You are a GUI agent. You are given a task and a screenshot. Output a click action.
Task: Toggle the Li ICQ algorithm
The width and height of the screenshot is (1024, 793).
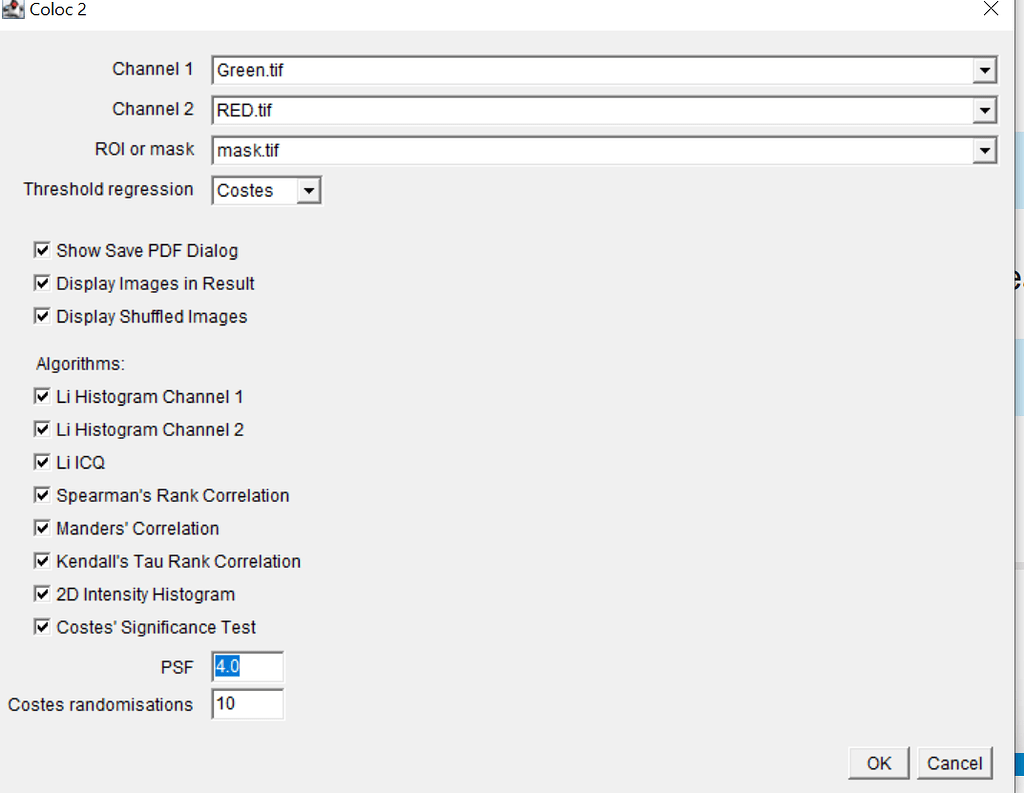42,462
